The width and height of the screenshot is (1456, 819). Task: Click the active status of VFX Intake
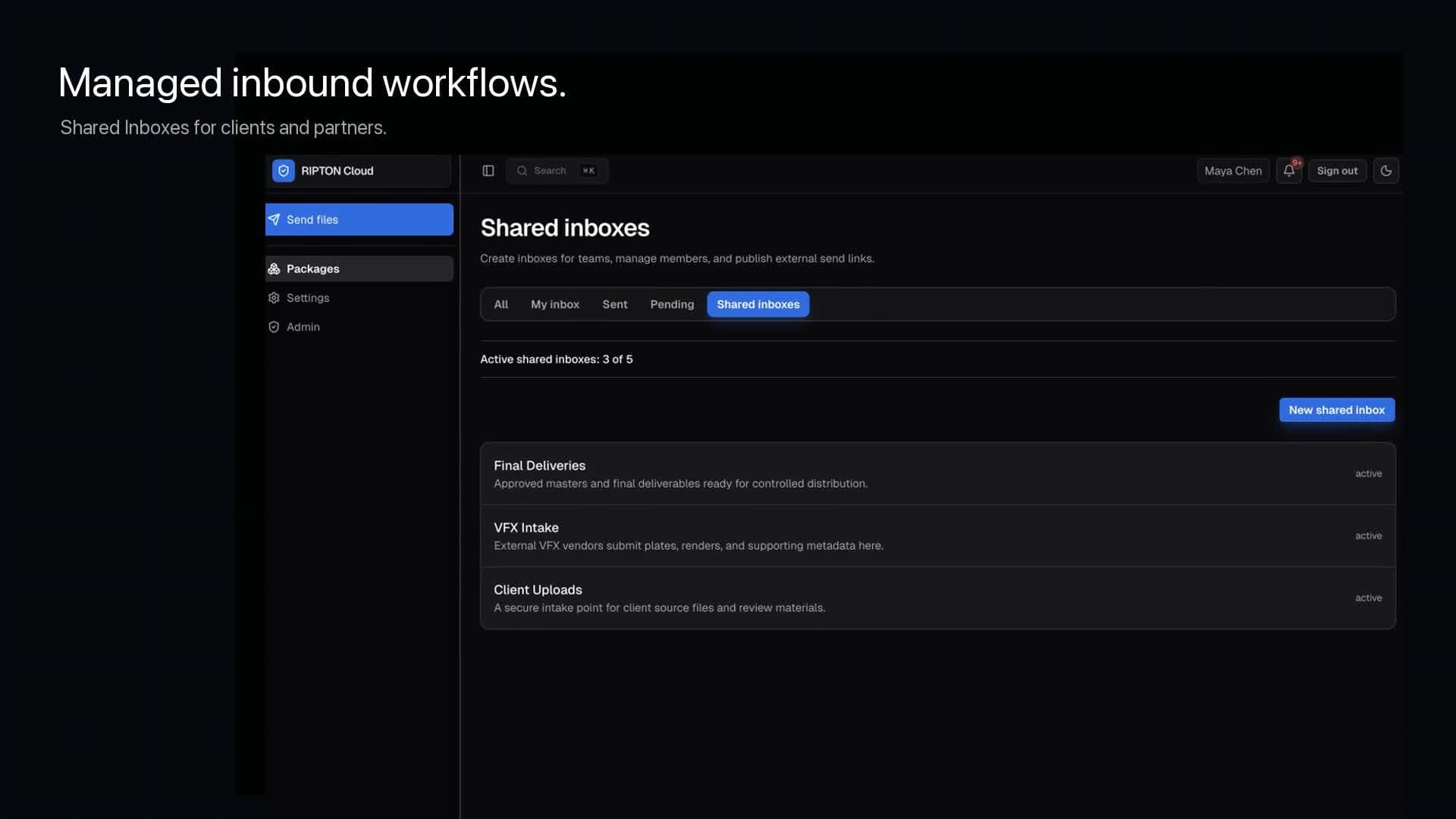[x=1369, y=535]
